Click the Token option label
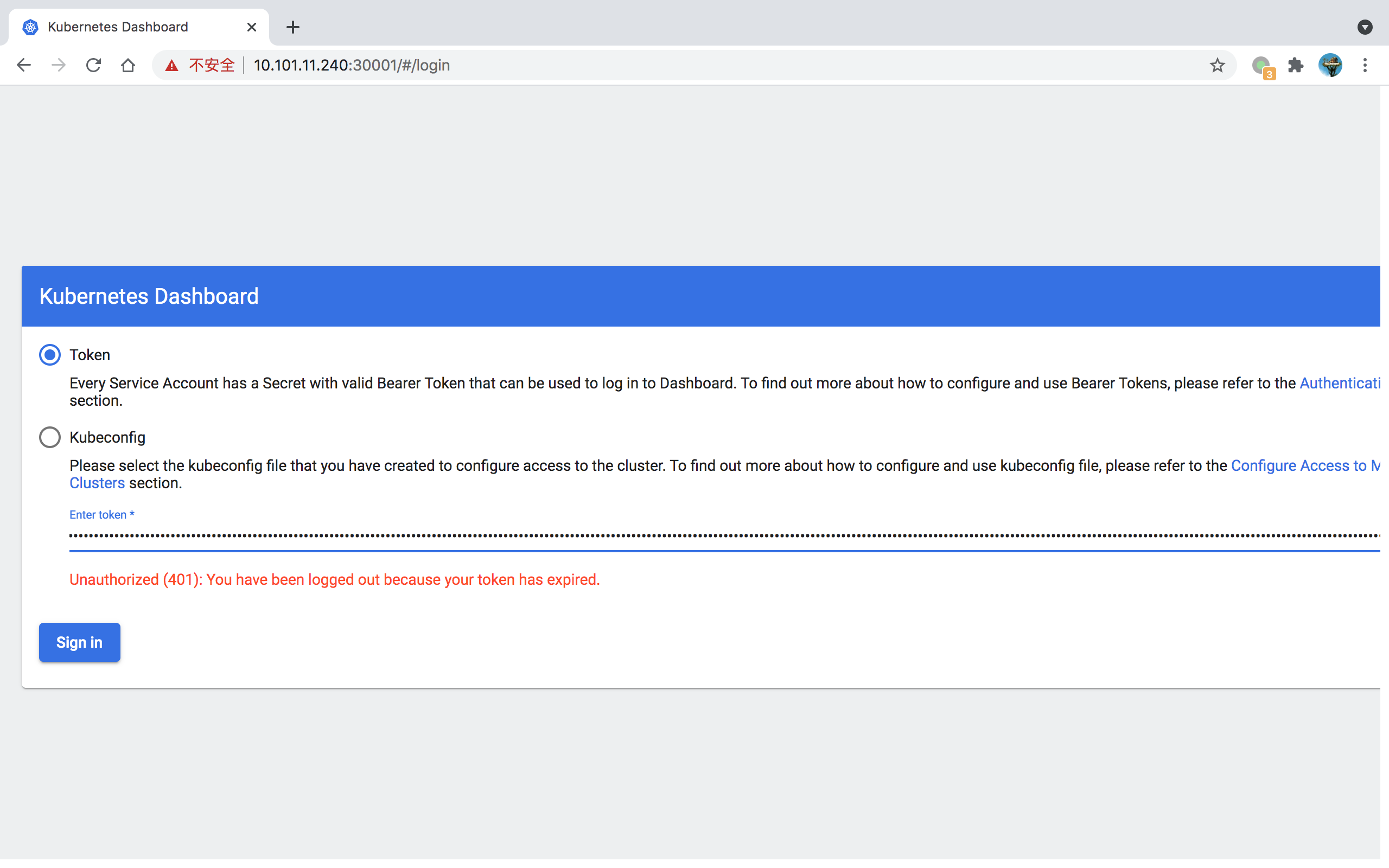1389x868 pixels. 90,355
